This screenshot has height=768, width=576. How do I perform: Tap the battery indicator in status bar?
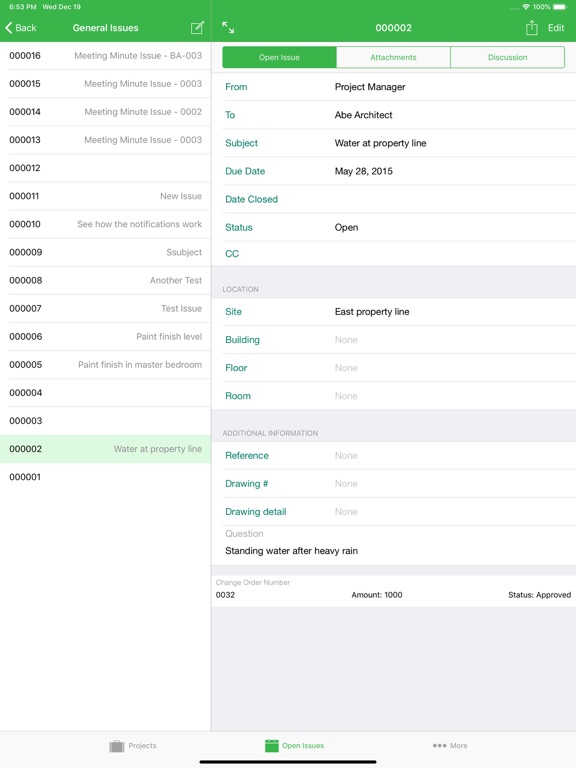point(560,7)
